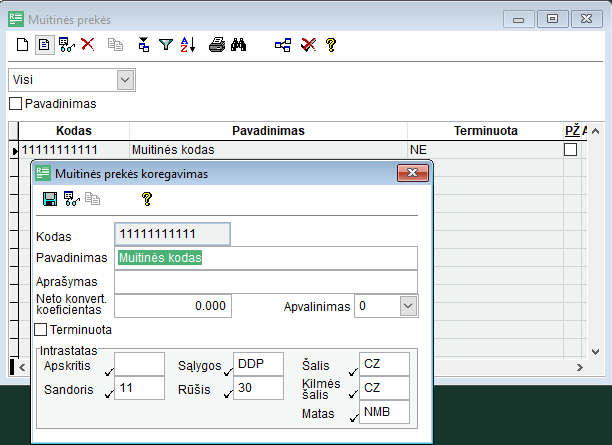Click the new blank record icon

point(22,45)
